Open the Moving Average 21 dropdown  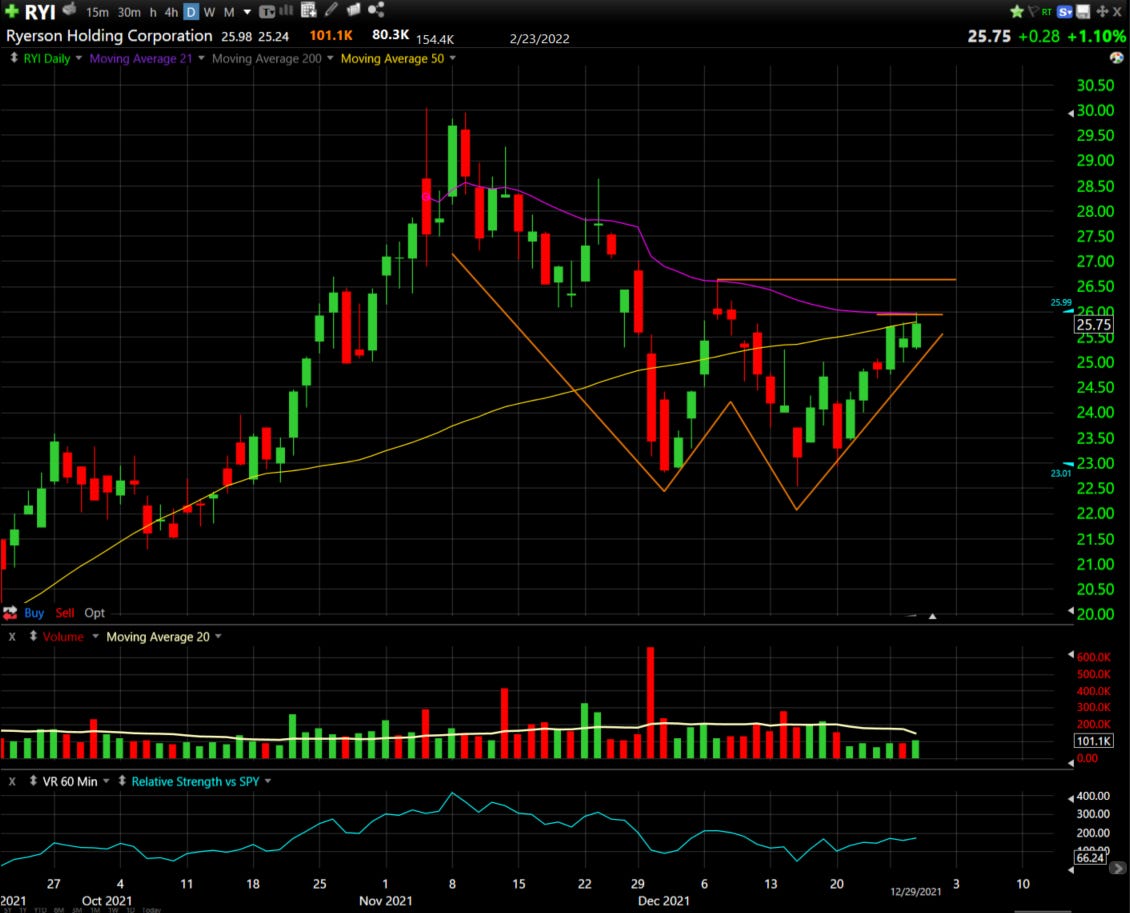(x=201, y=58)
